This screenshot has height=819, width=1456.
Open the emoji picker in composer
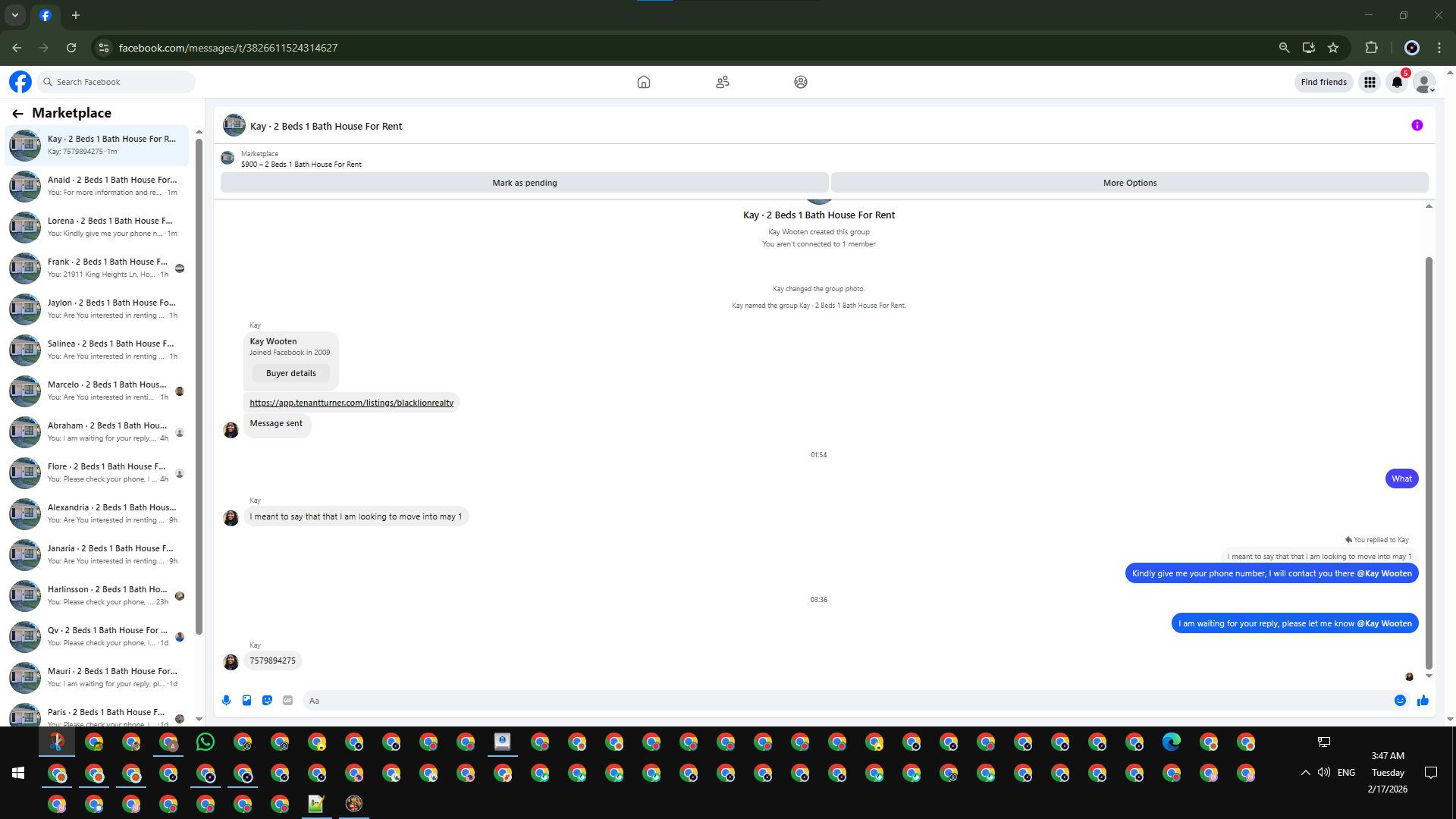pyautogui.click(x=1401, y=701)
